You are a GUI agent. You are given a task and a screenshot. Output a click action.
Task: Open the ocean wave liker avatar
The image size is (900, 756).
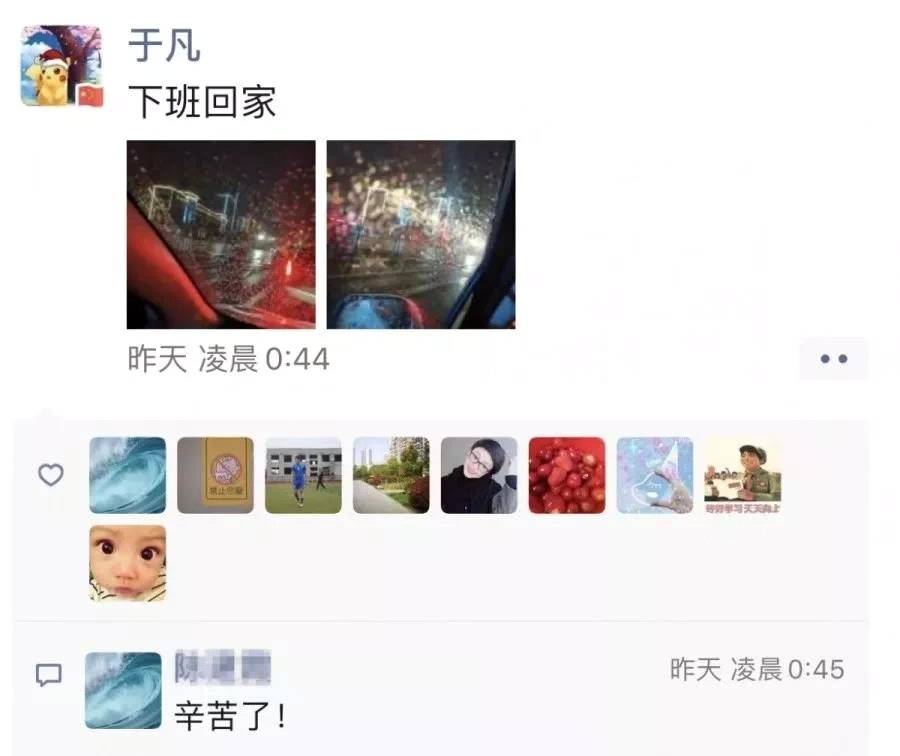pos(127,475)
